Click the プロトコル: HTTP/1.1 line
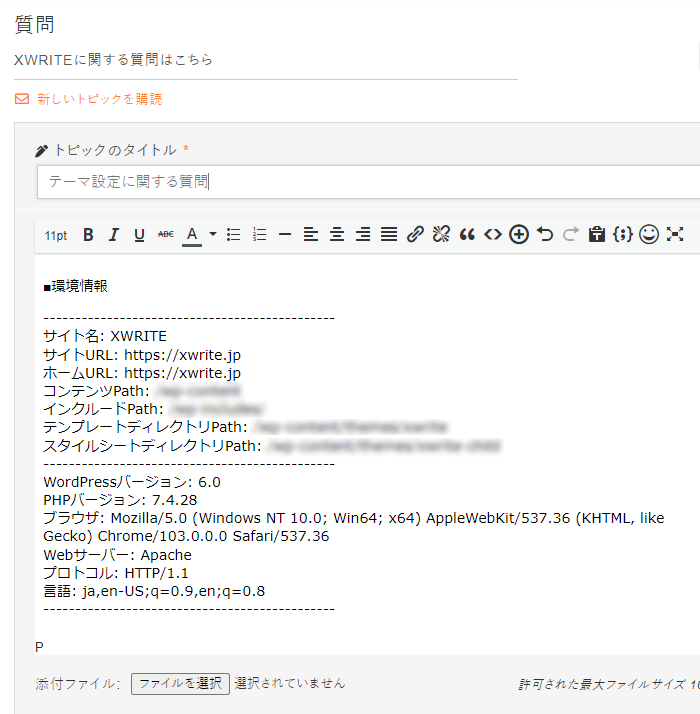 pyautogui.click(x=116, y=573)
